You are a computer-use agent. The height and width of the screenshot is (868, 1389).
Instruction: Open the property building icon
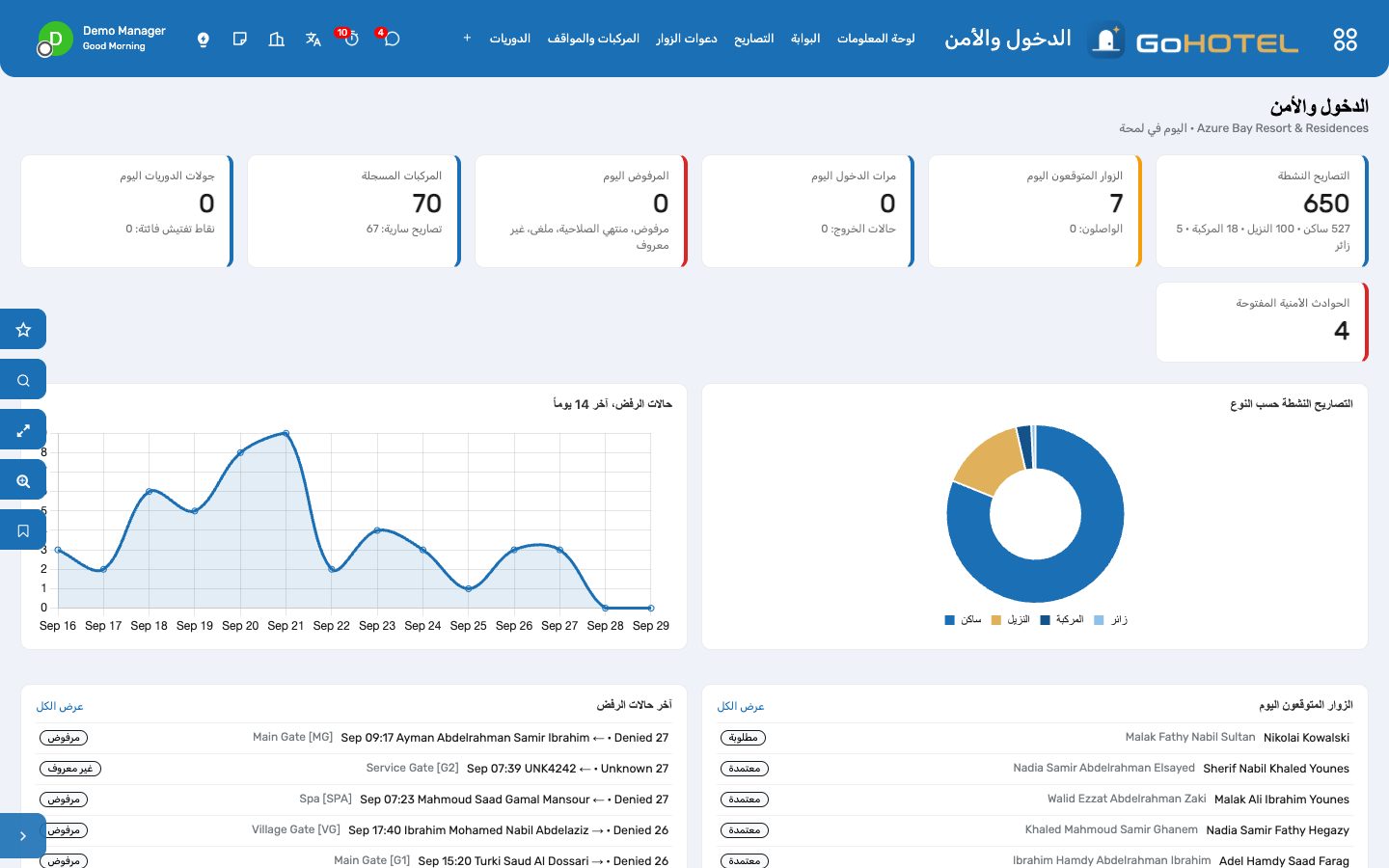coord(277,40)
